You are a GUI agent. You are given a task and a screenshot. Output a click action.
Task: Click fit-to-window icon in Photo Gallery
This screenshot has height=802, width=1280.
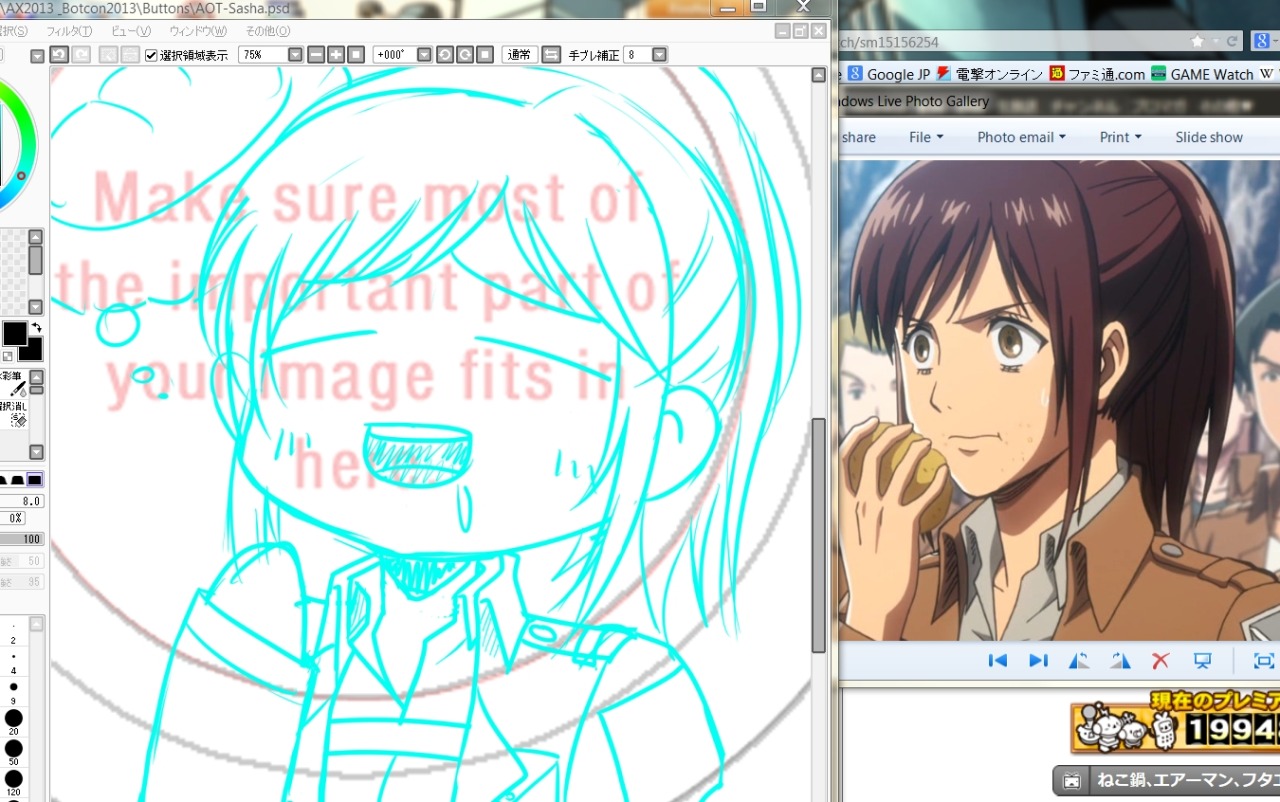click(1264, 660)
